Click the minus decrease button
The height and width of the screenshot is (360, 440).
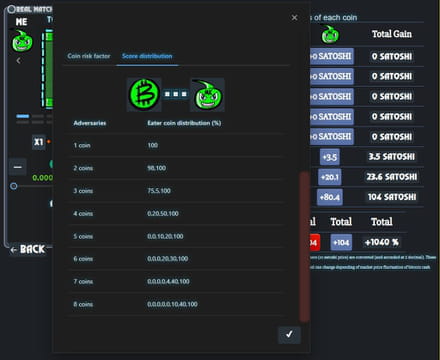18,167
